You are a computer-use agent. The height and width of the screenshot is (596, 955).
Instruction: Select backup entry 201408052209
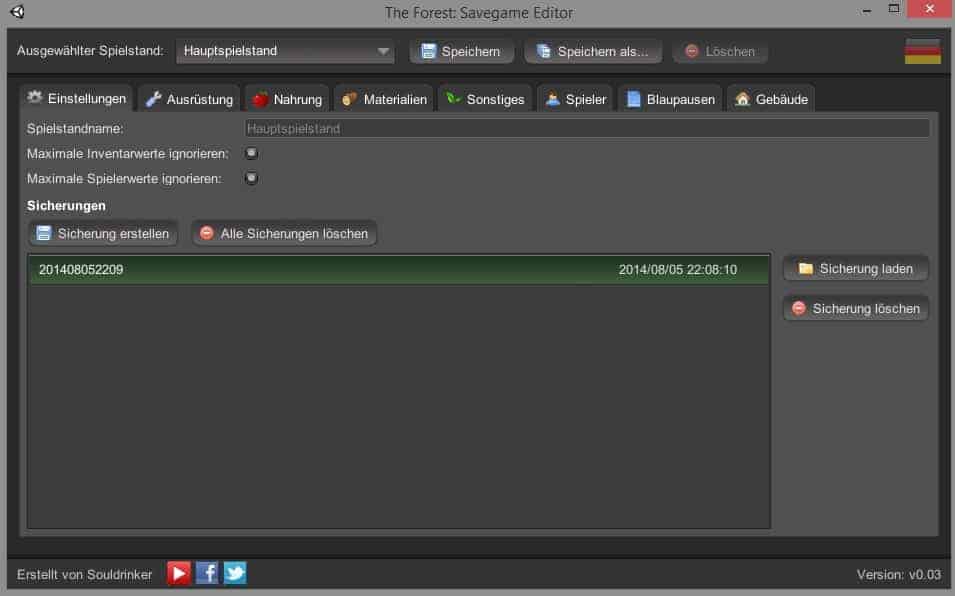(398, 270)
